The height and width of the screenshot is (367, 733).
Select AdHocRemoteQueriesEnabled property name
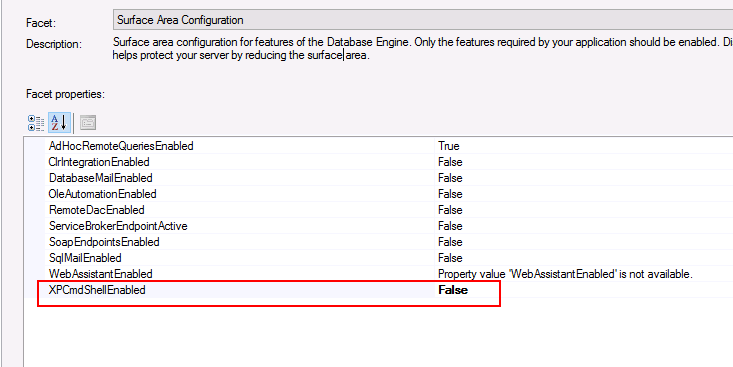tap(121, 146)
